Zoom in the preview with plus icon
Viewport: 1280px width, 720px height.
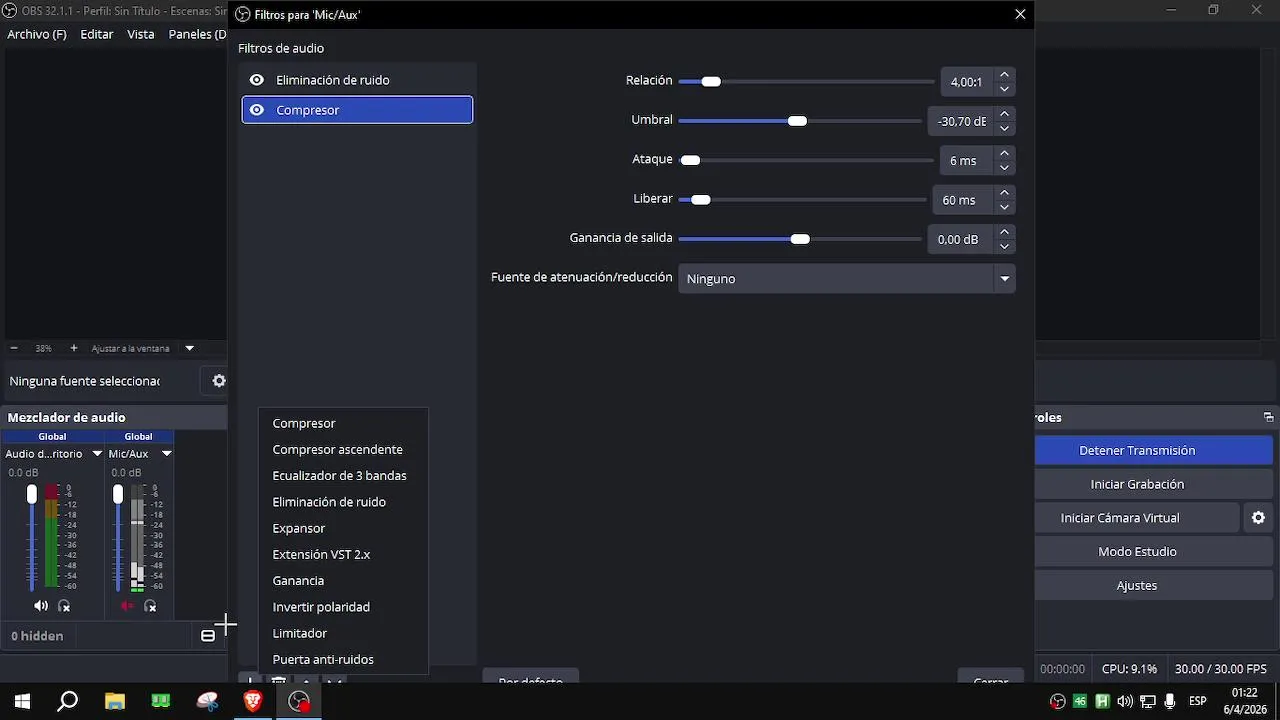[x=73, y=348]
